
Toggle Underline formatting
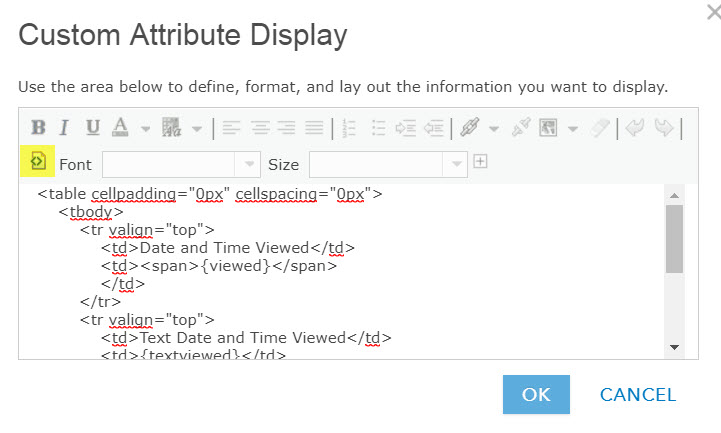[x=93, y=127]
